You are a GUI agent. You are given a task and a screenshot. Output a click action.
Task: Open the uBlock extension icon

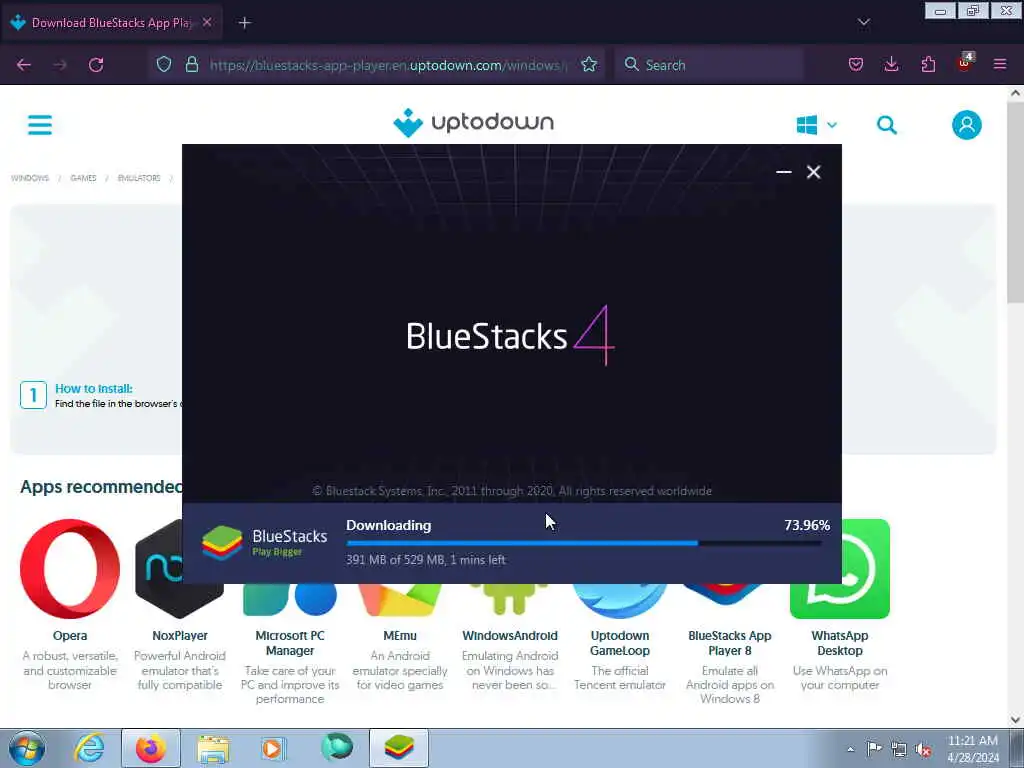coord(965,63)
